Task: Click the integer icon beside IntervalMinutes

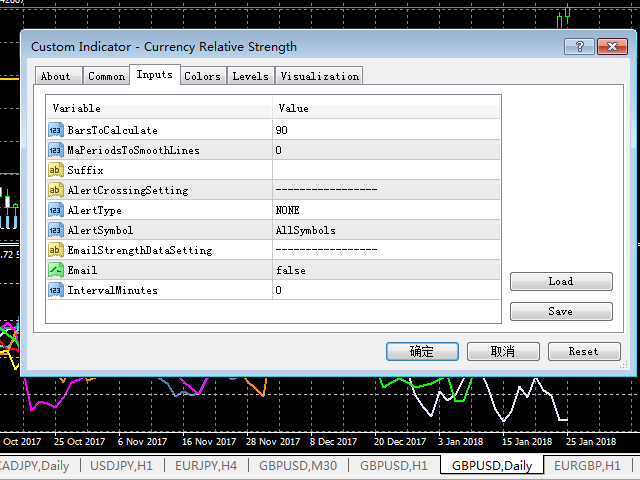Action: pyautogui.click(x=56, y=290)
